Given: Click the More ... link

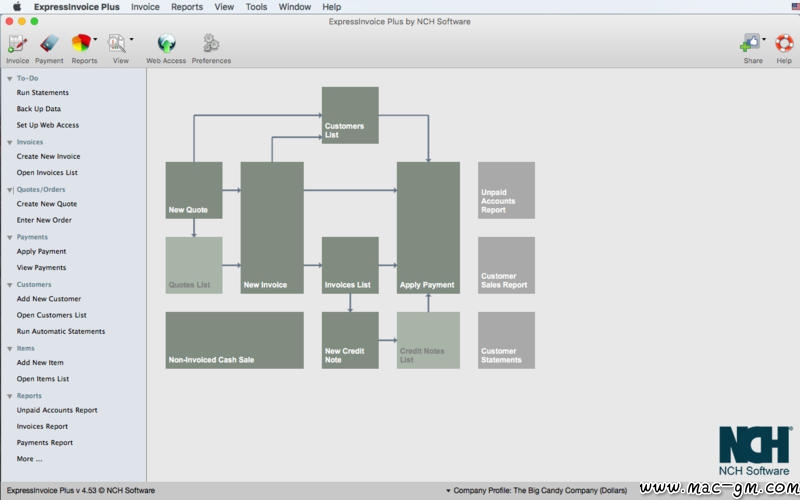Looking at the screenshot, I should point(29,459).
